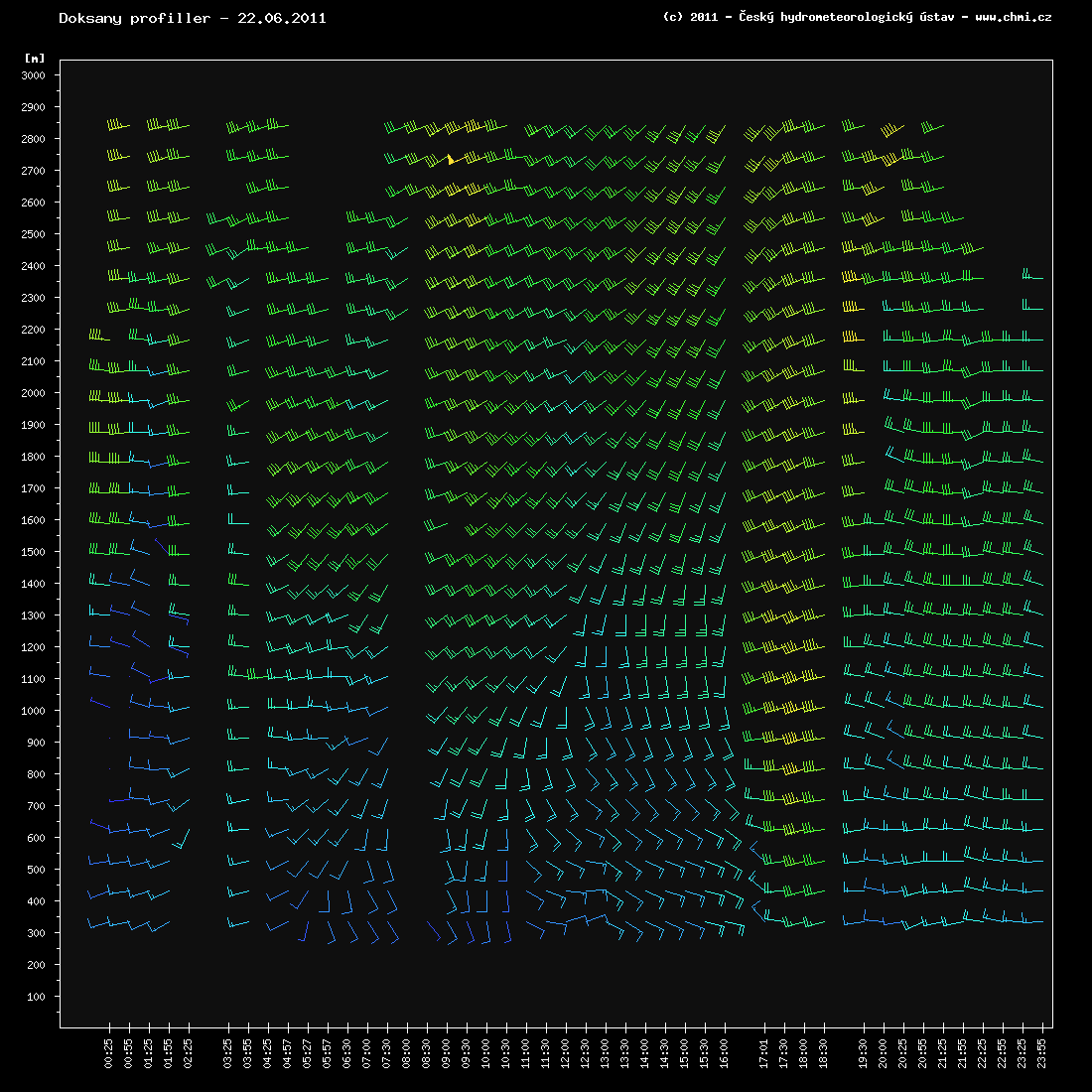Click the 2500 altitude label
This screenshot has height=1092, width=1092.
34,234
